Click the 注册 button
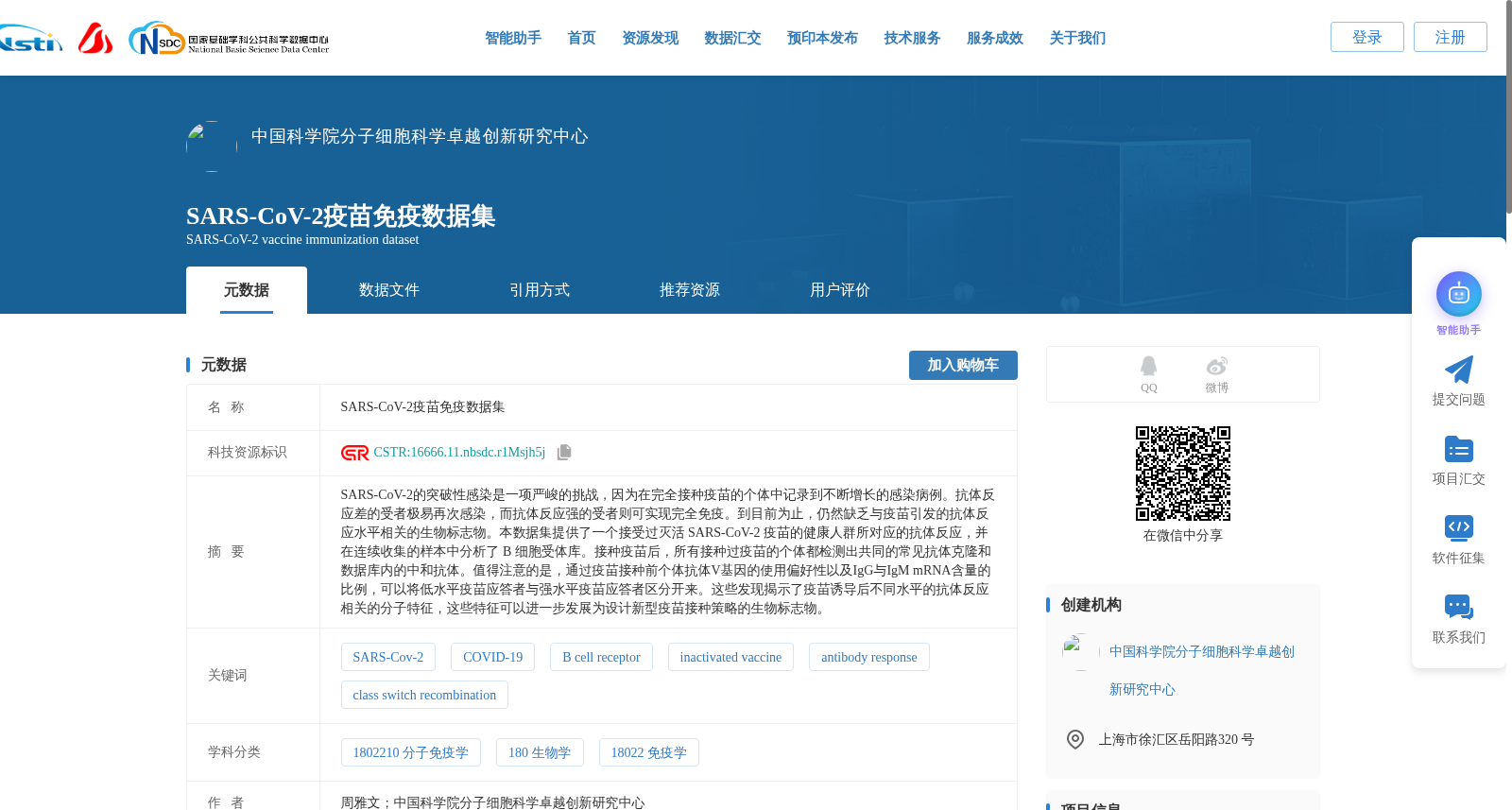This screenshot has height=810, width=1512. [x=1451, y=37]
